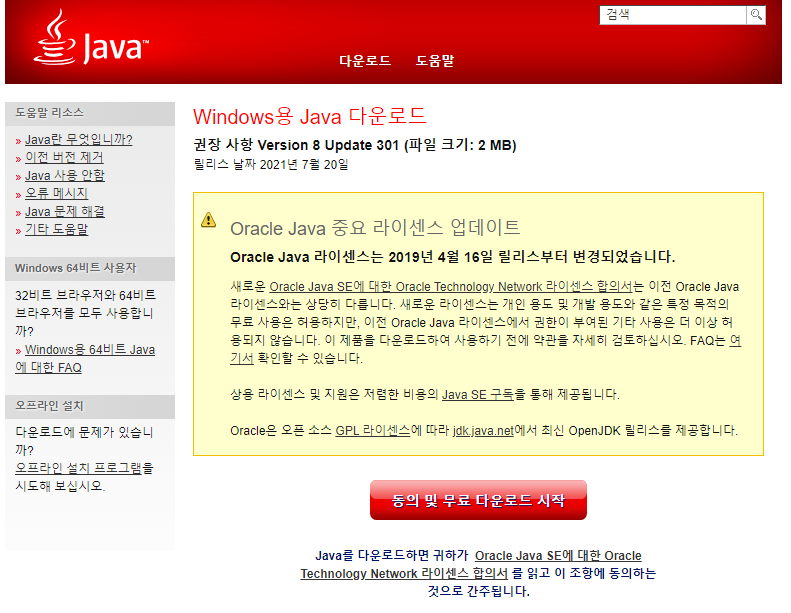The image size is (791, 613).
Task: Open the '기타 도움말' sidebar link
Action: tap(56, 229)
